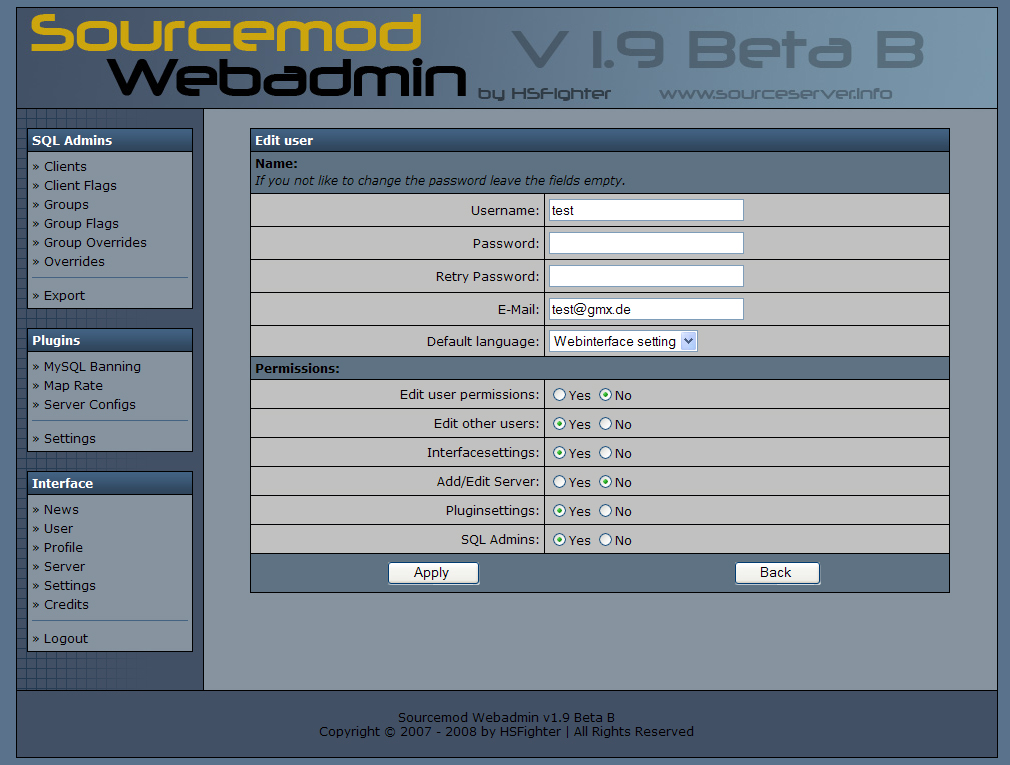Open the Overrides link under SQL Admins

click(74, 261)
